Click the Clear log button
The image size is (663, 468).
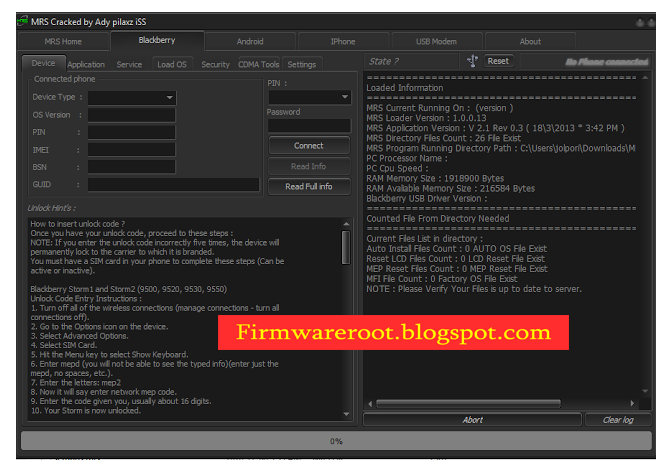tap(618, 420)
